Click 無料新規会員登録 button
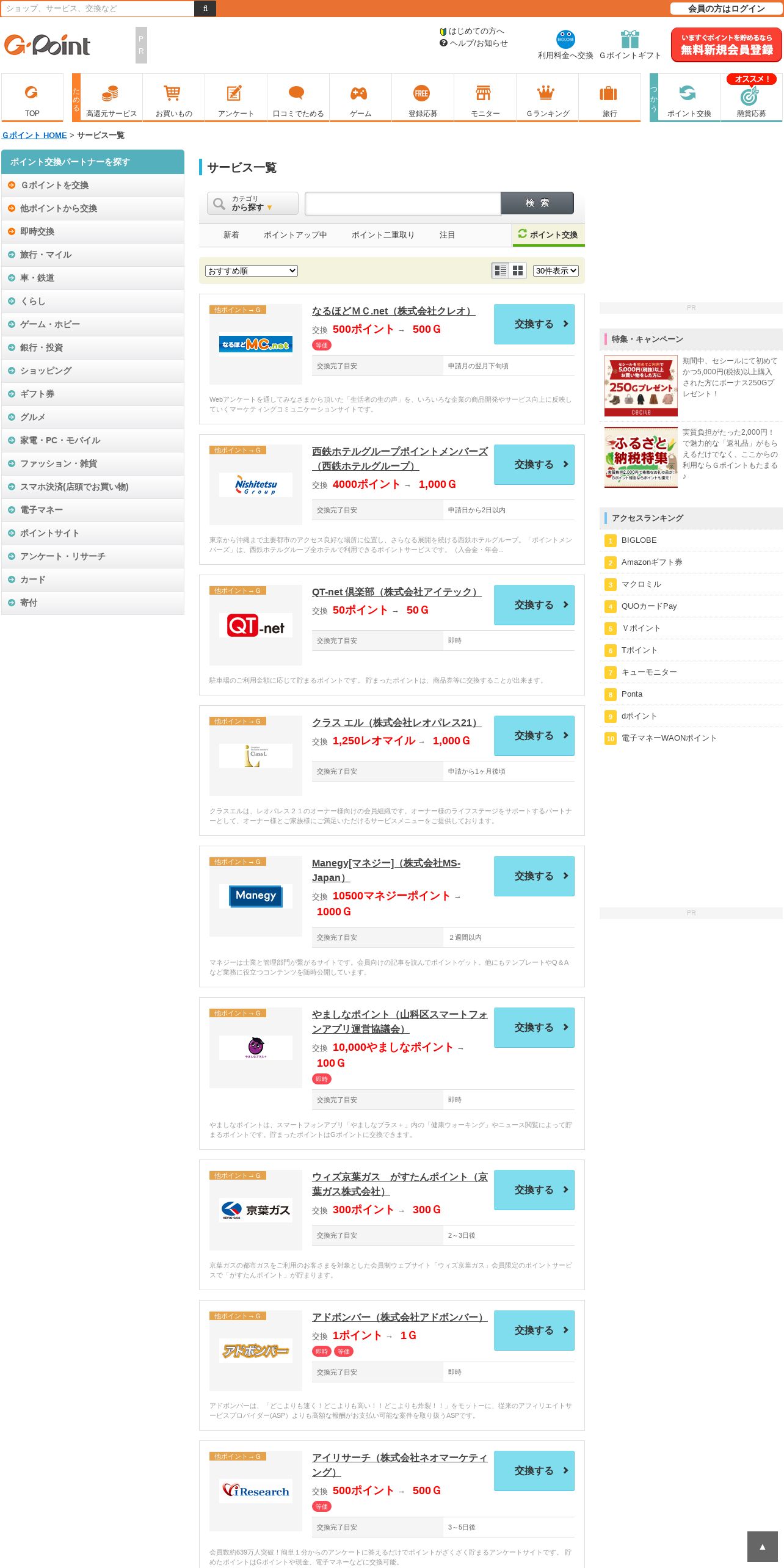Image resolution: width=784 pixels, height=1568 pixels. [x=727, y=45]
